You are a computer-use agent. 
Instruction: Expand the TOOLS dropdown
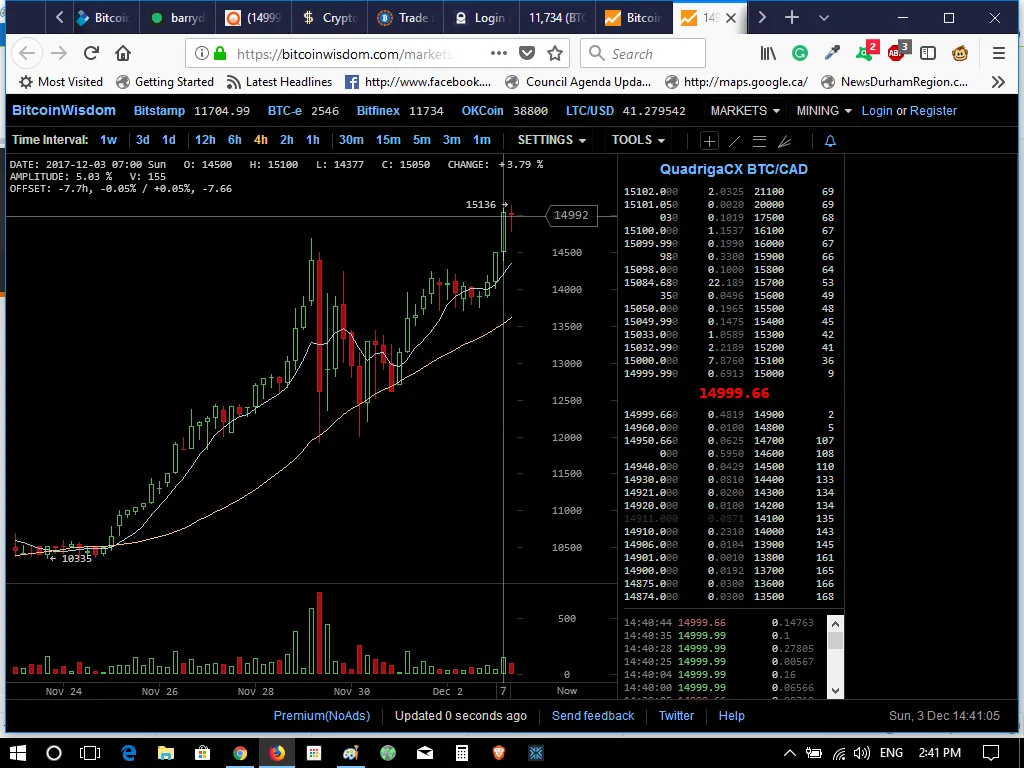pyautogui.click(x=638, y=140)
